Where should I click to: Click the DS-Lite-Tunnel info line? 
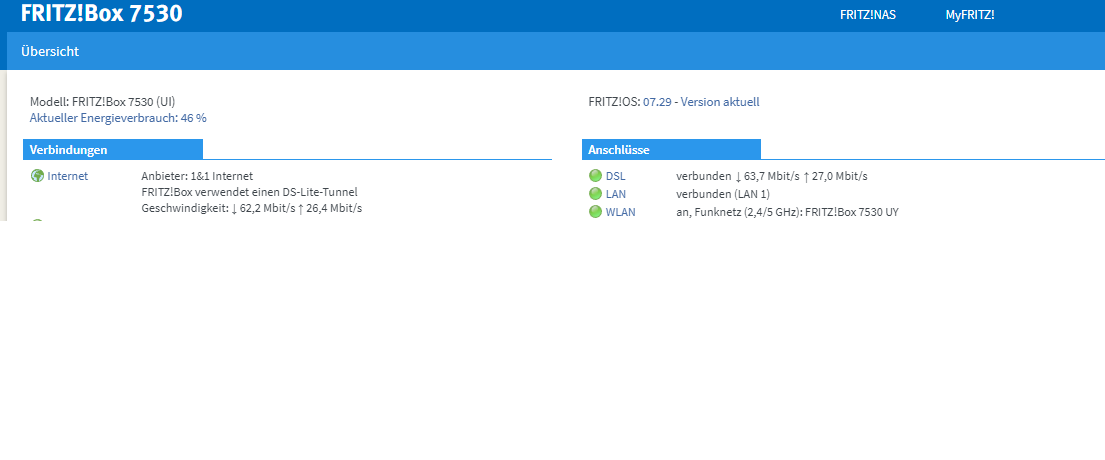point(249,192)
